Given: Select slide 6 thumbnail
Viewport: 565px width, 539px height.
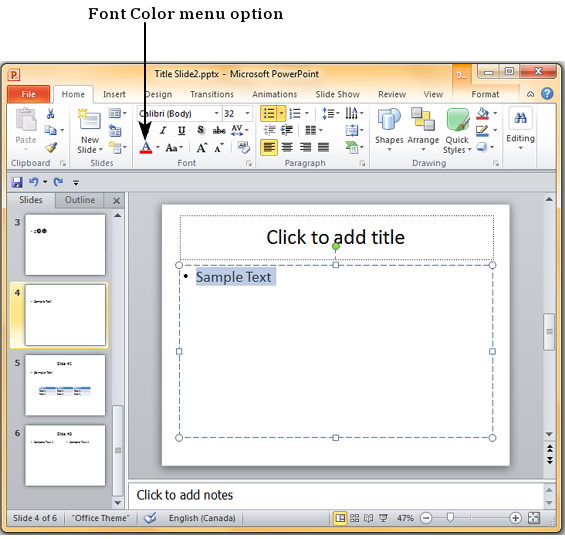Looking at the screenshot, I should click(65, 455).
